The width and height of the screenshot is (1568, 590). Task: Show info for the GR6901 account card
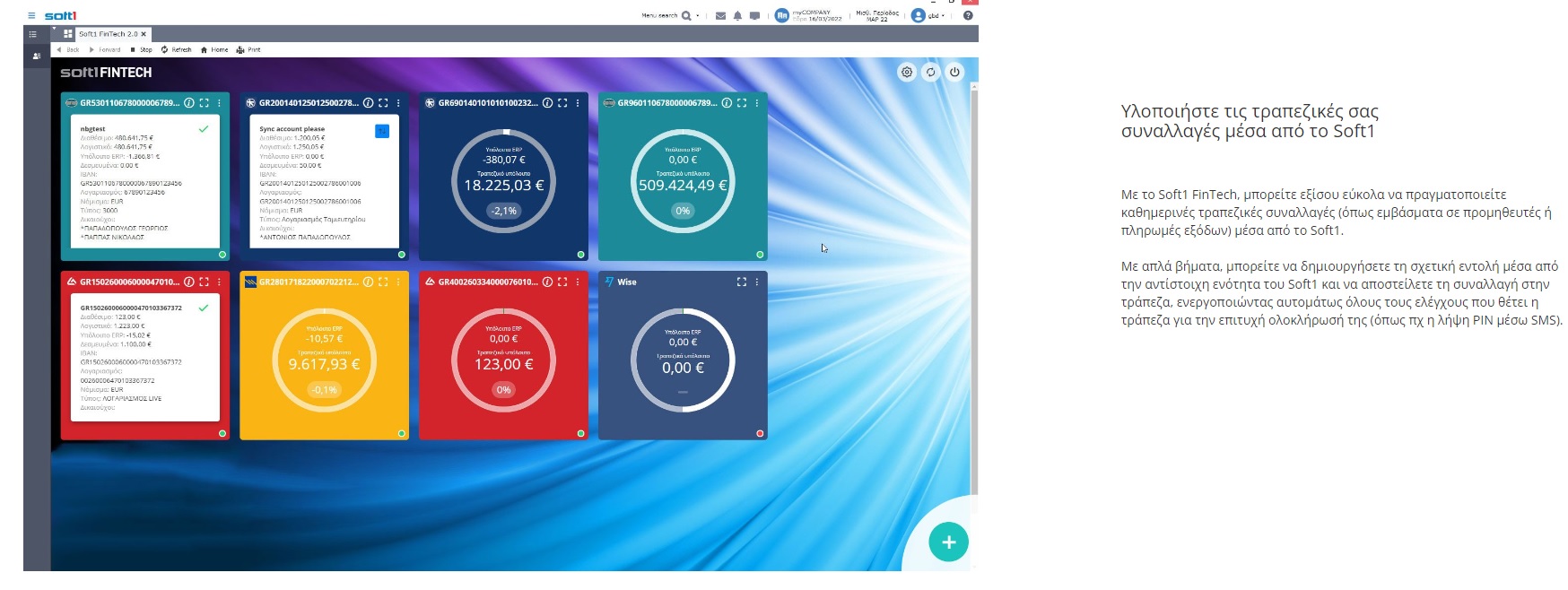click(x=547, y=103)
